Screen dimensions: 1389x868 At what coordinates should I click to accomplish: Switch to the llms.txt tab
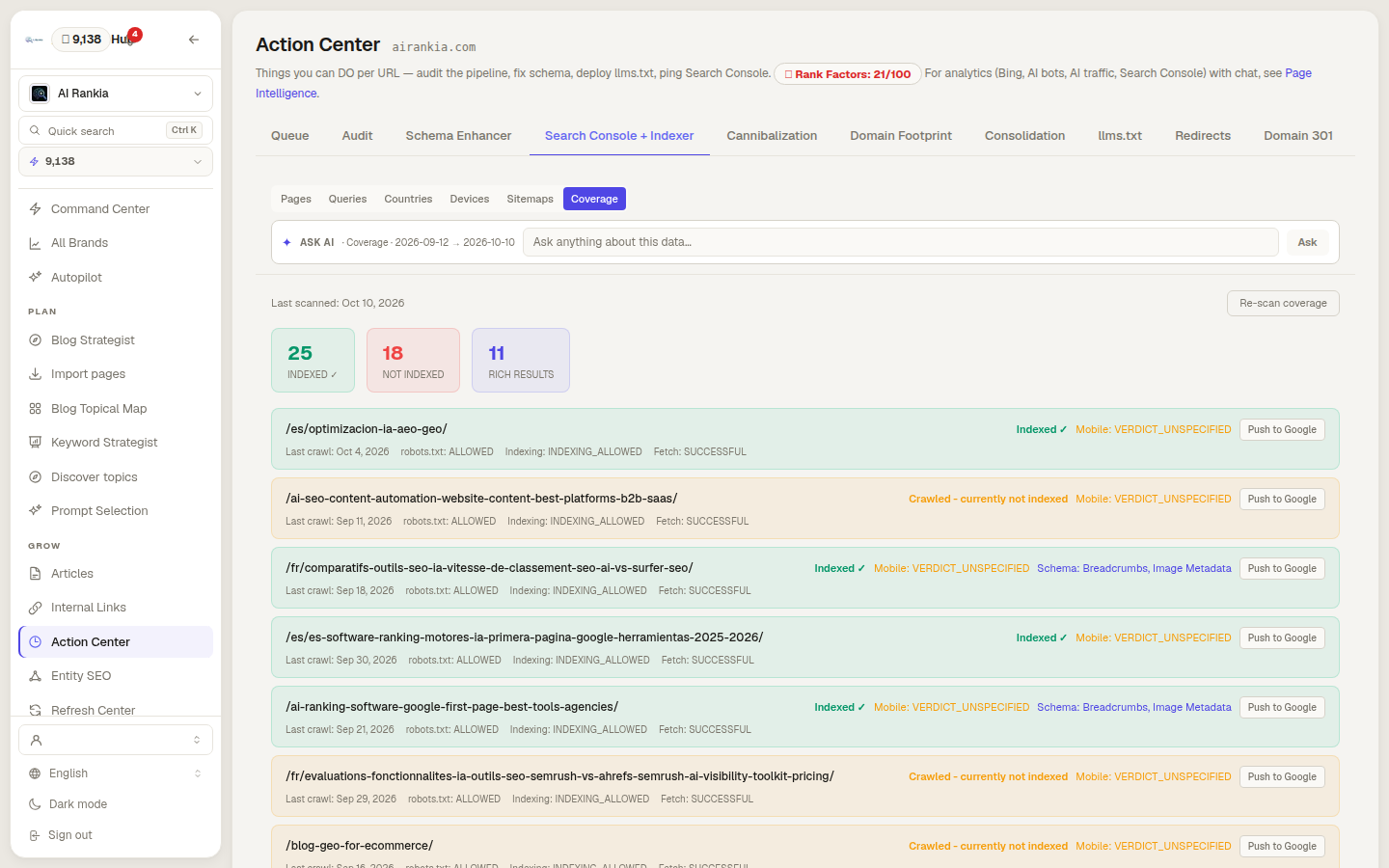tap(1120, 136)
